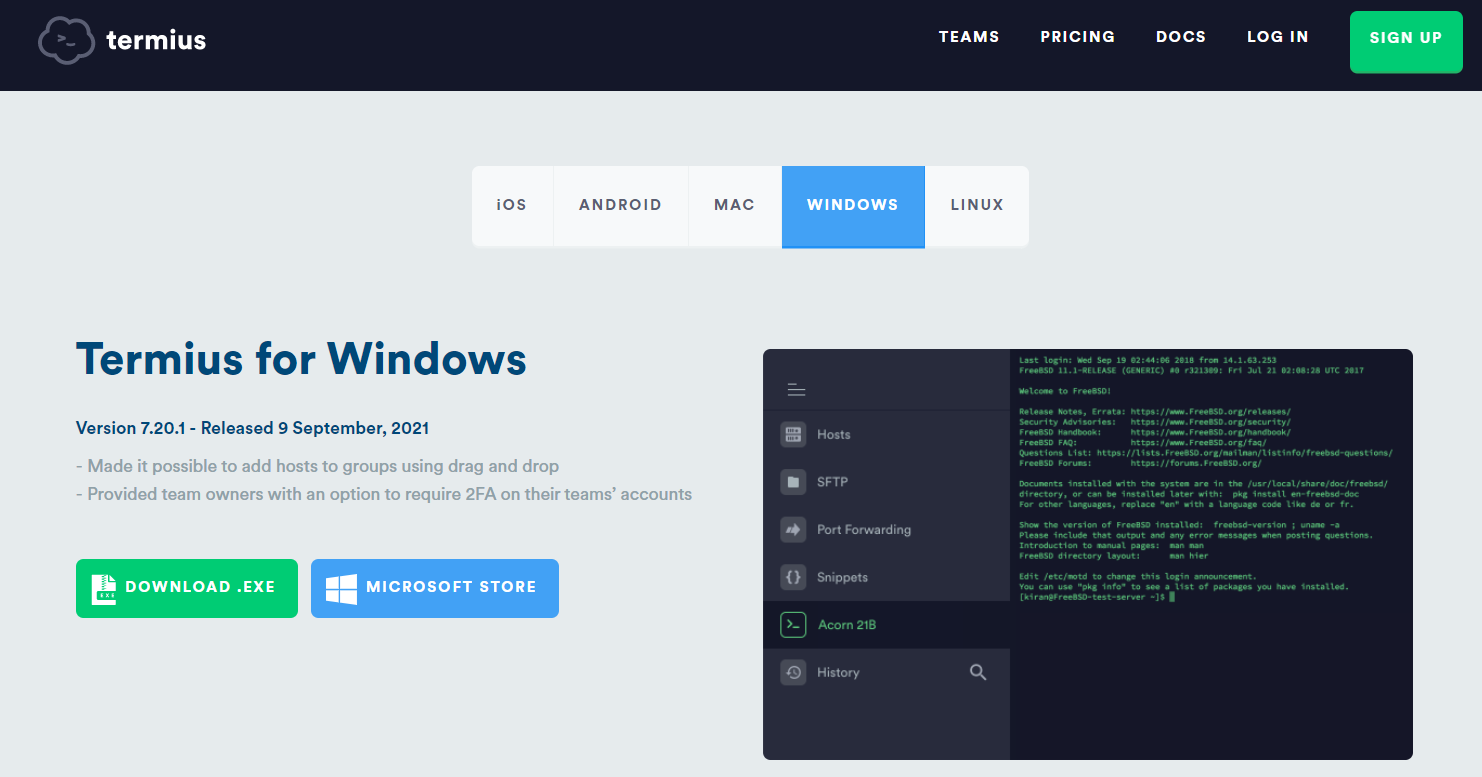Viewport: 1482px width, 777px height.
Task: Open the Docs page
Action: coord(1181,37)
